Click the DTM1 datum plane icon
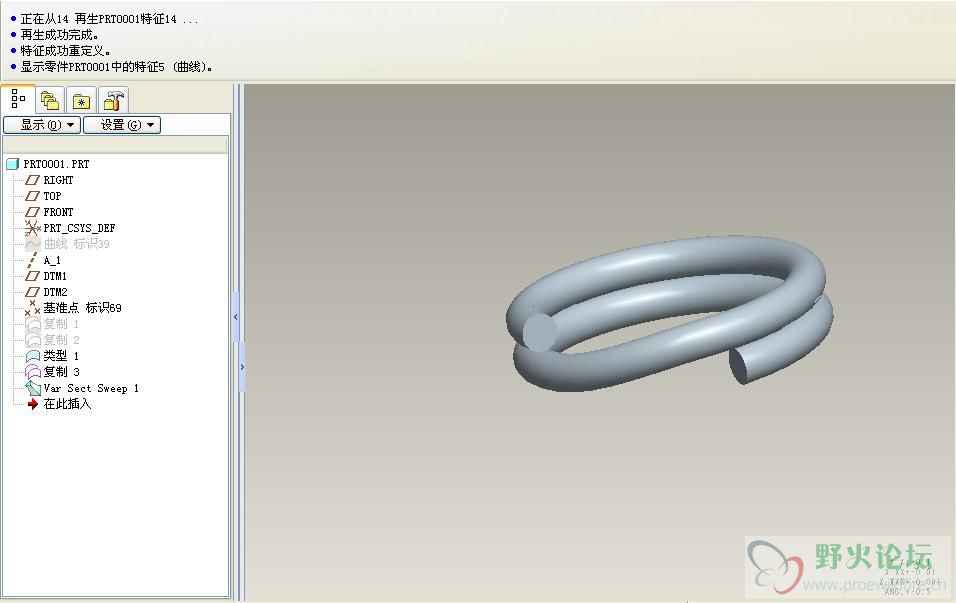 point(32,276)
